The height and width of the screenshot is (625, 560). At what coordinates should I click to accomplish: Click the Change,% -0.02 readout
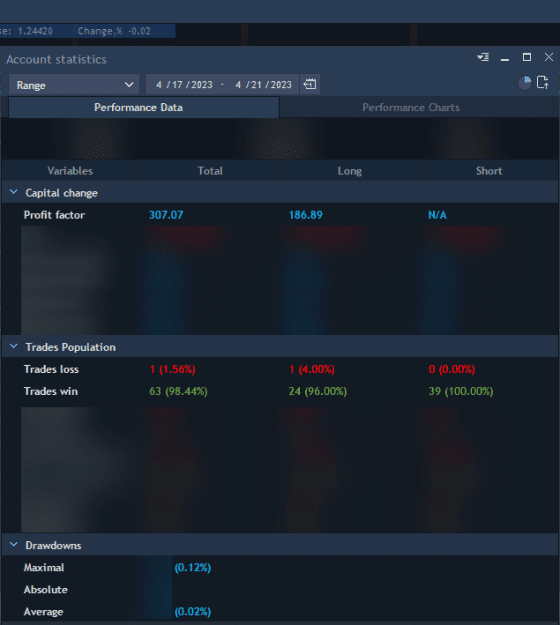click(114, 31)
